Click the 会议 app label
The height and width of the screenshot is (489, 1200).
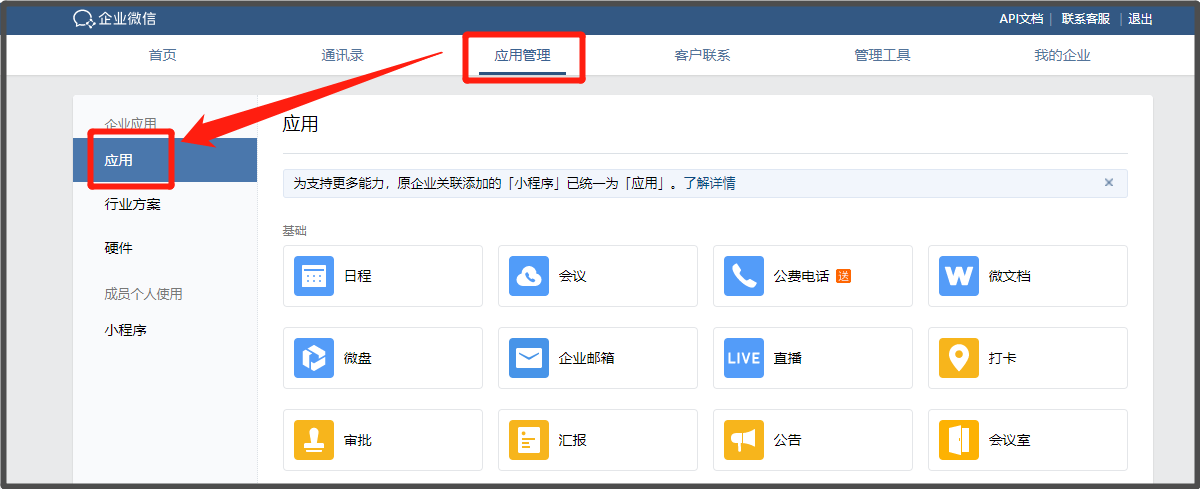[573, 276]
